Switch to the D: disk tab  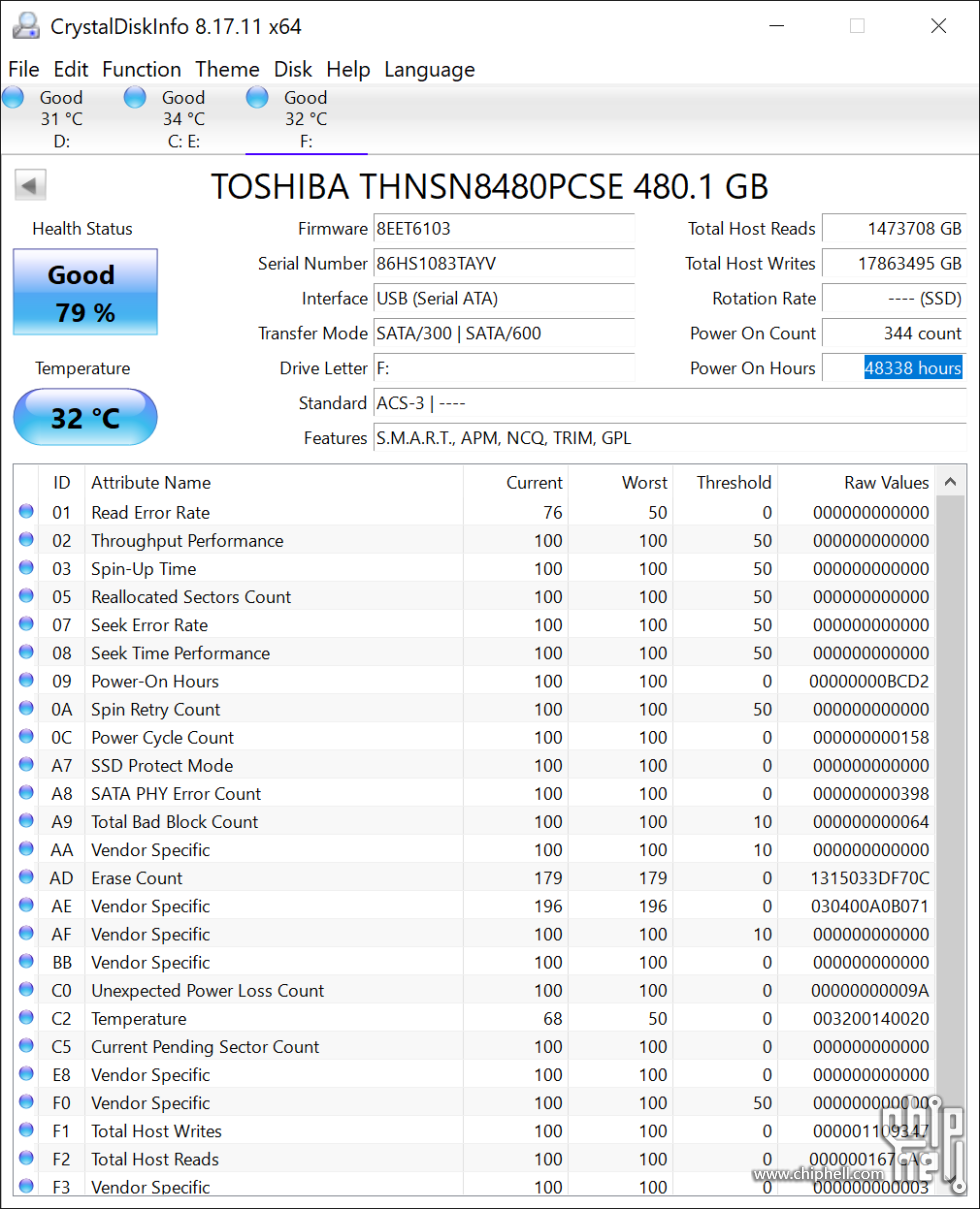tap(61, 119)
